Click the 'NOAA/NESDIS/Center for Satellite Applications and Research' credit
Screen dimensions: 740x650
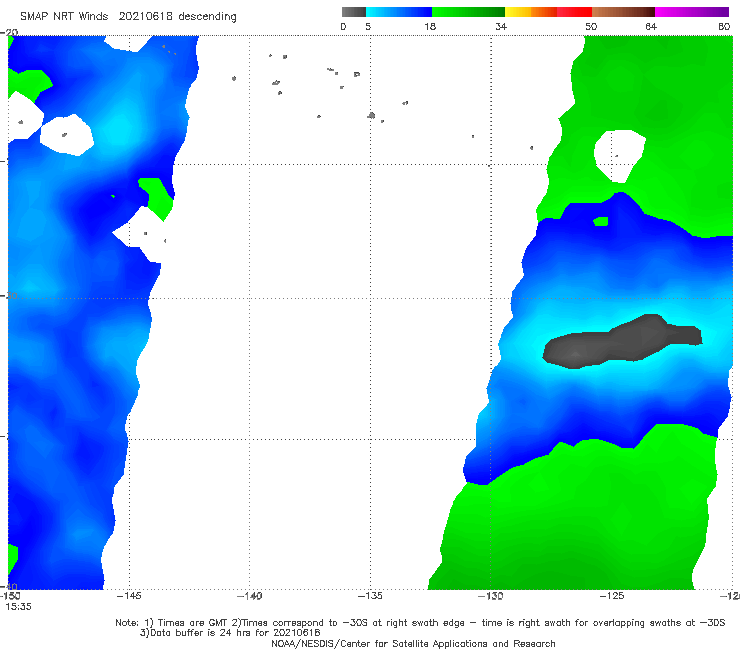(413, 644)
